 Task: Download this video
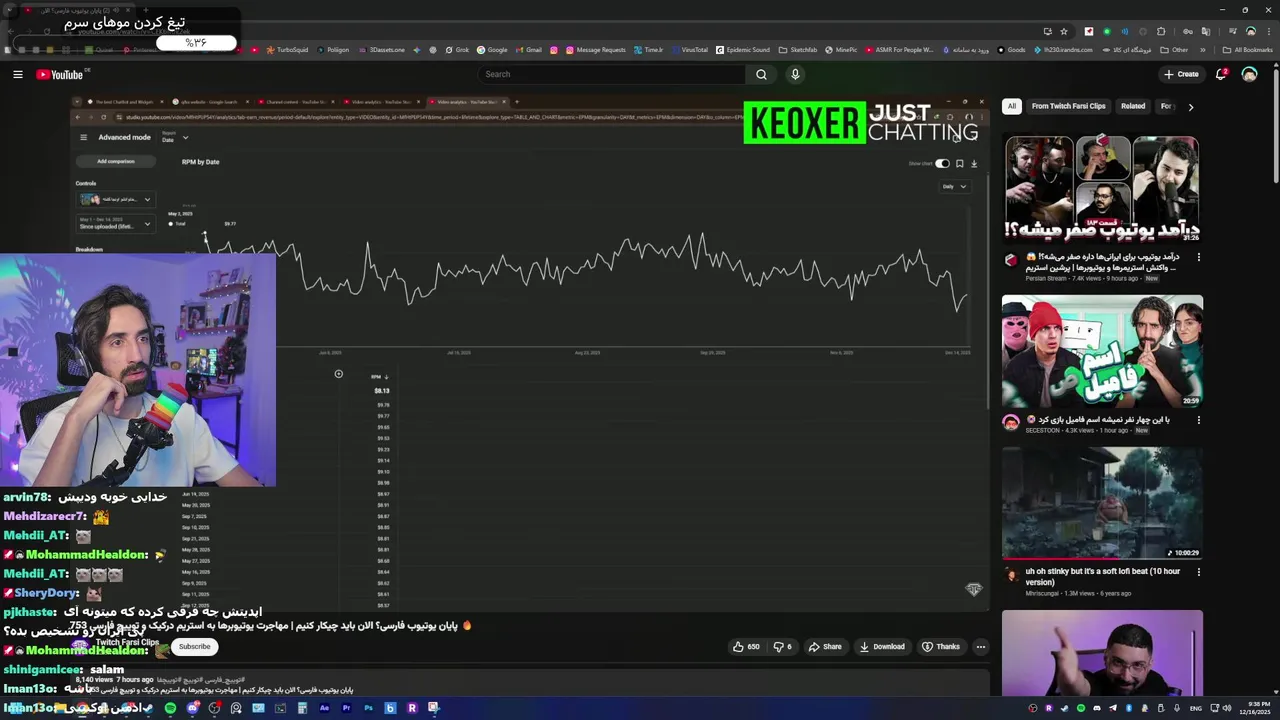pos(882,647)
